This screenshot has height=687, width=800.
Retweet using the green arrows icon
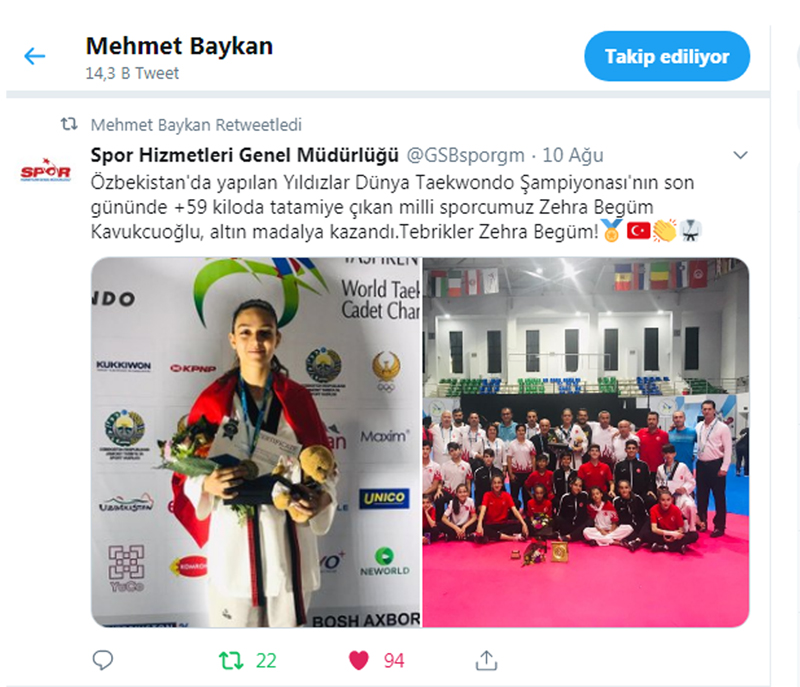click(x=231, y=660)
